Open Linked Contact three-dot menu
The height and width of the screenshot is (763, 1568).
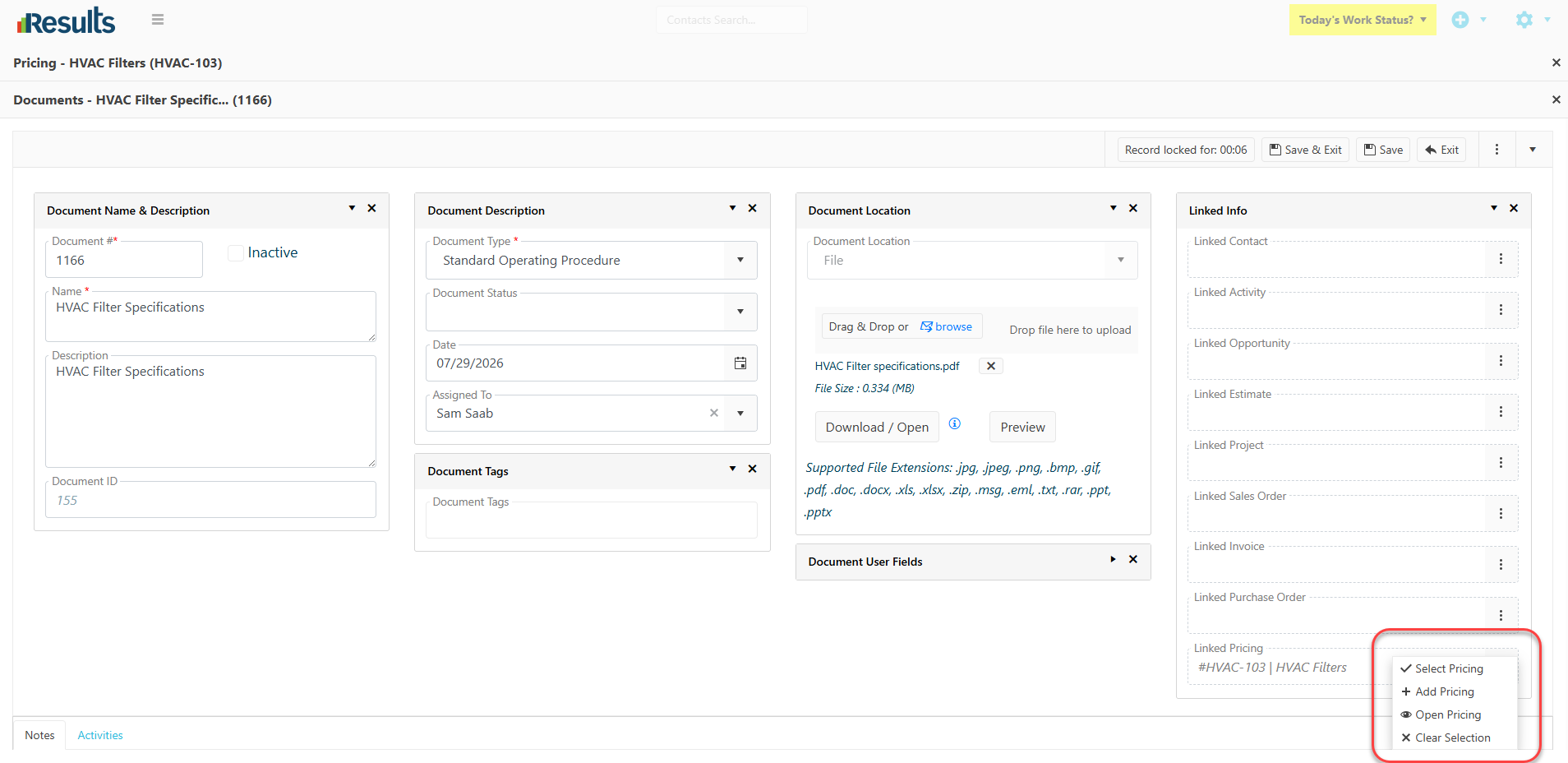1501,259
